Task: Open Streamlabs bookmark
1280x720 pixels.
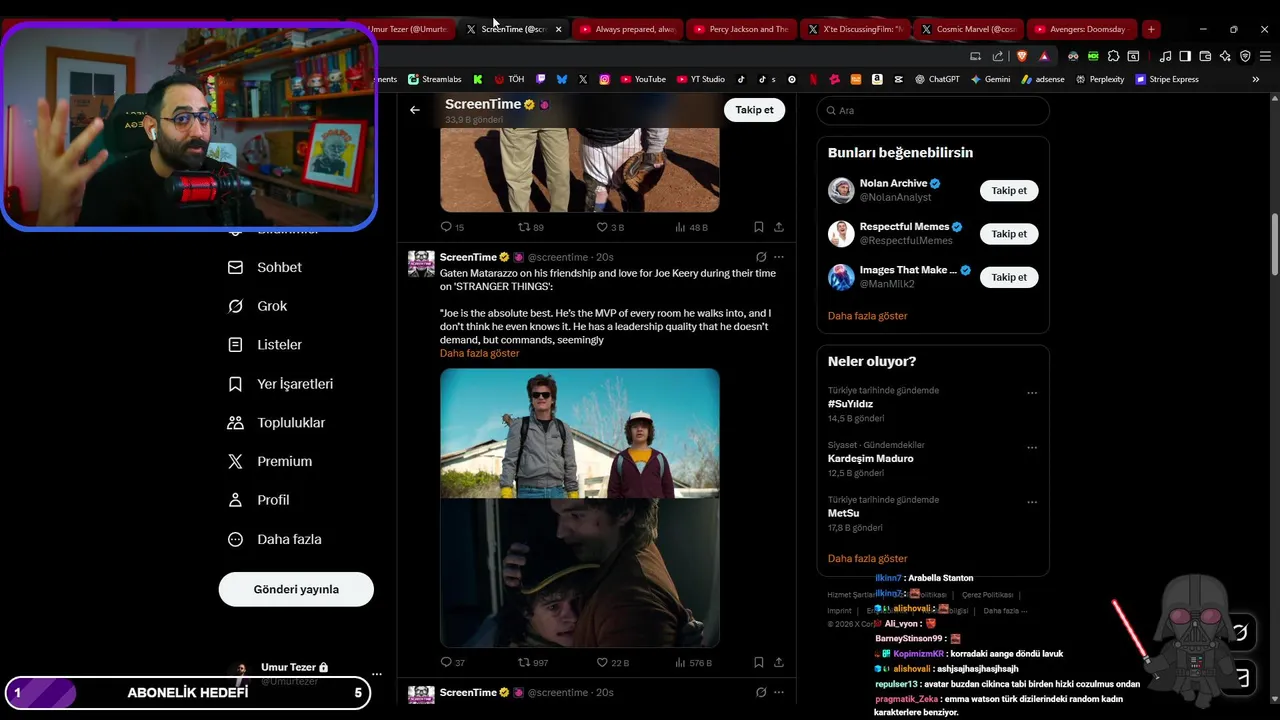Action: [434, 79]
